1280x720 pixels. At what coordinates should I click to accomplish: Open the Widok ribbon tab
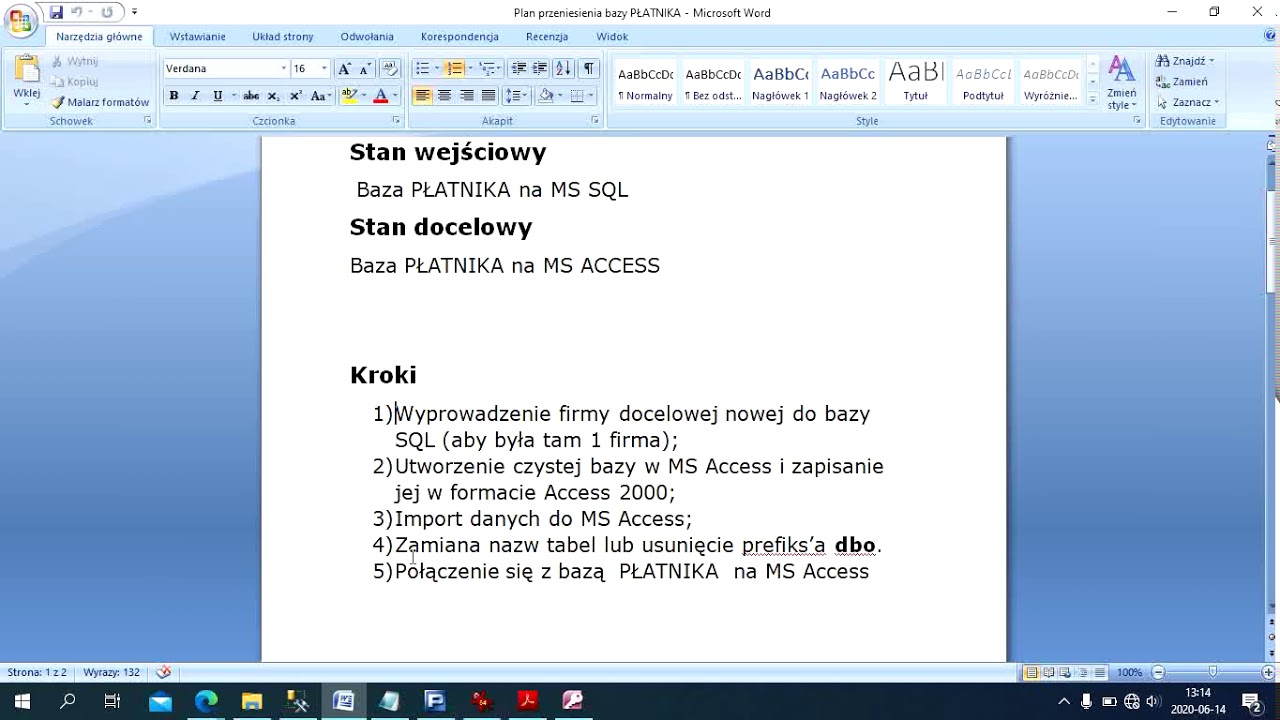(612, 37)
